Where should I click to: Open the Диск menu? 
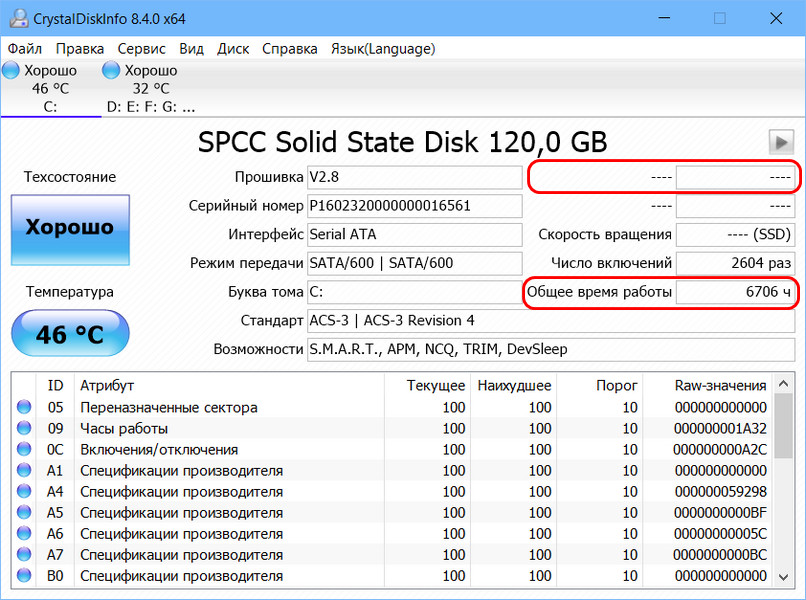point(233,49)
